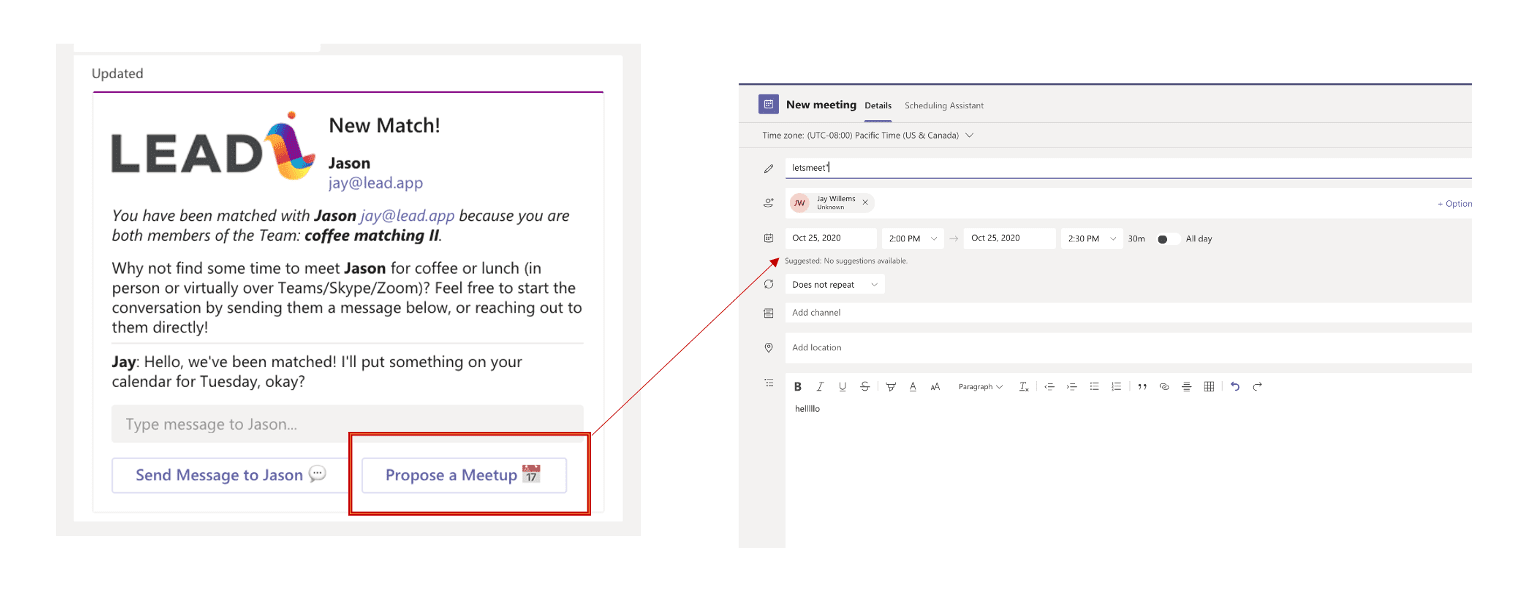This screenshot has height=590, width=1520.
Task: Insert a quote block
Action: tap(1142, 387)
